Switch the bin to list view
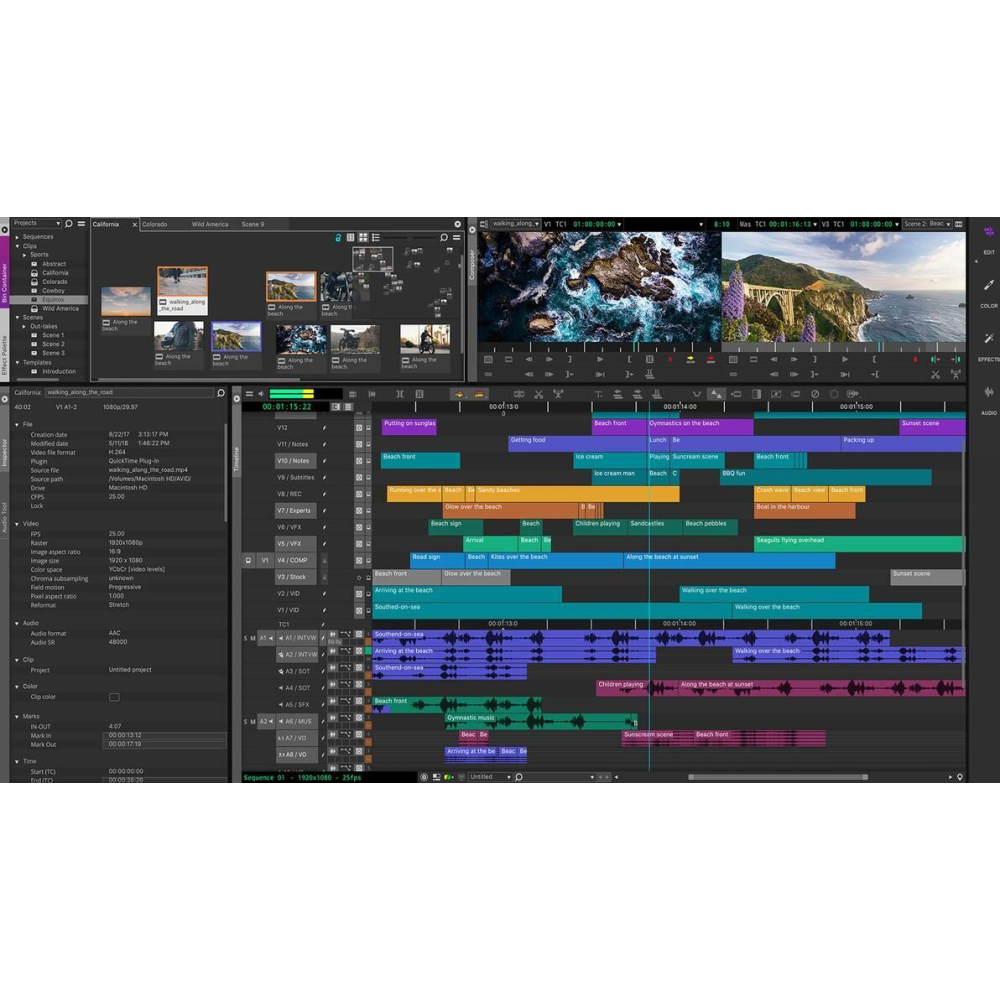 tap(377, 237)
